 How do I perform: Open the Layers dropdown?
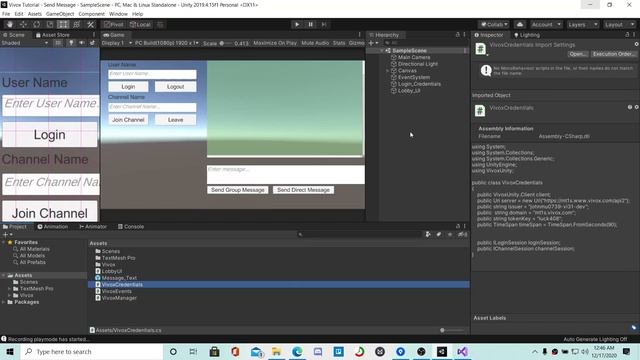coord(582,24)
